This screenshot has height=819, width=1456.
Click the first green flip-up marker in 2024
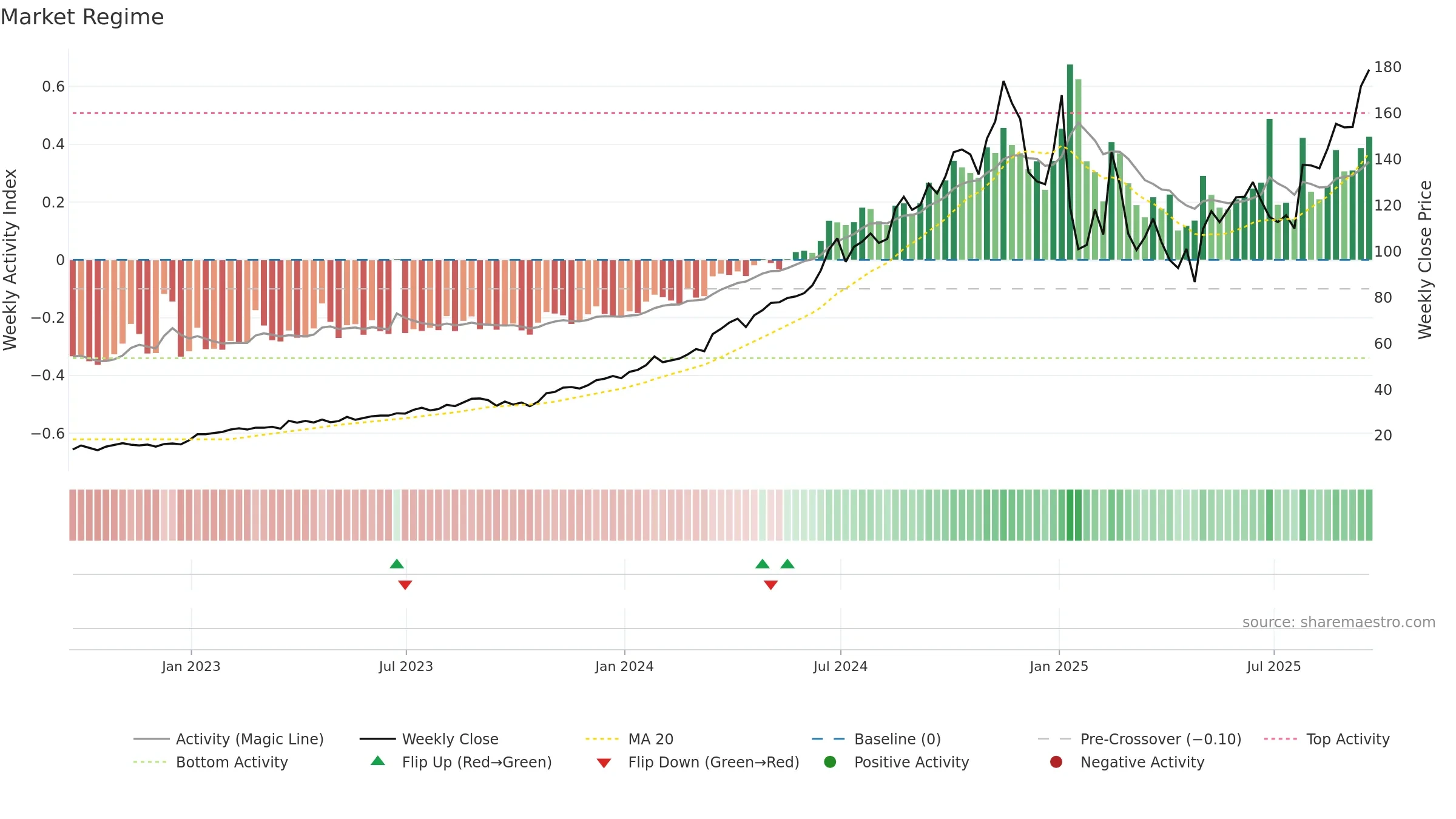coord(763,564)
